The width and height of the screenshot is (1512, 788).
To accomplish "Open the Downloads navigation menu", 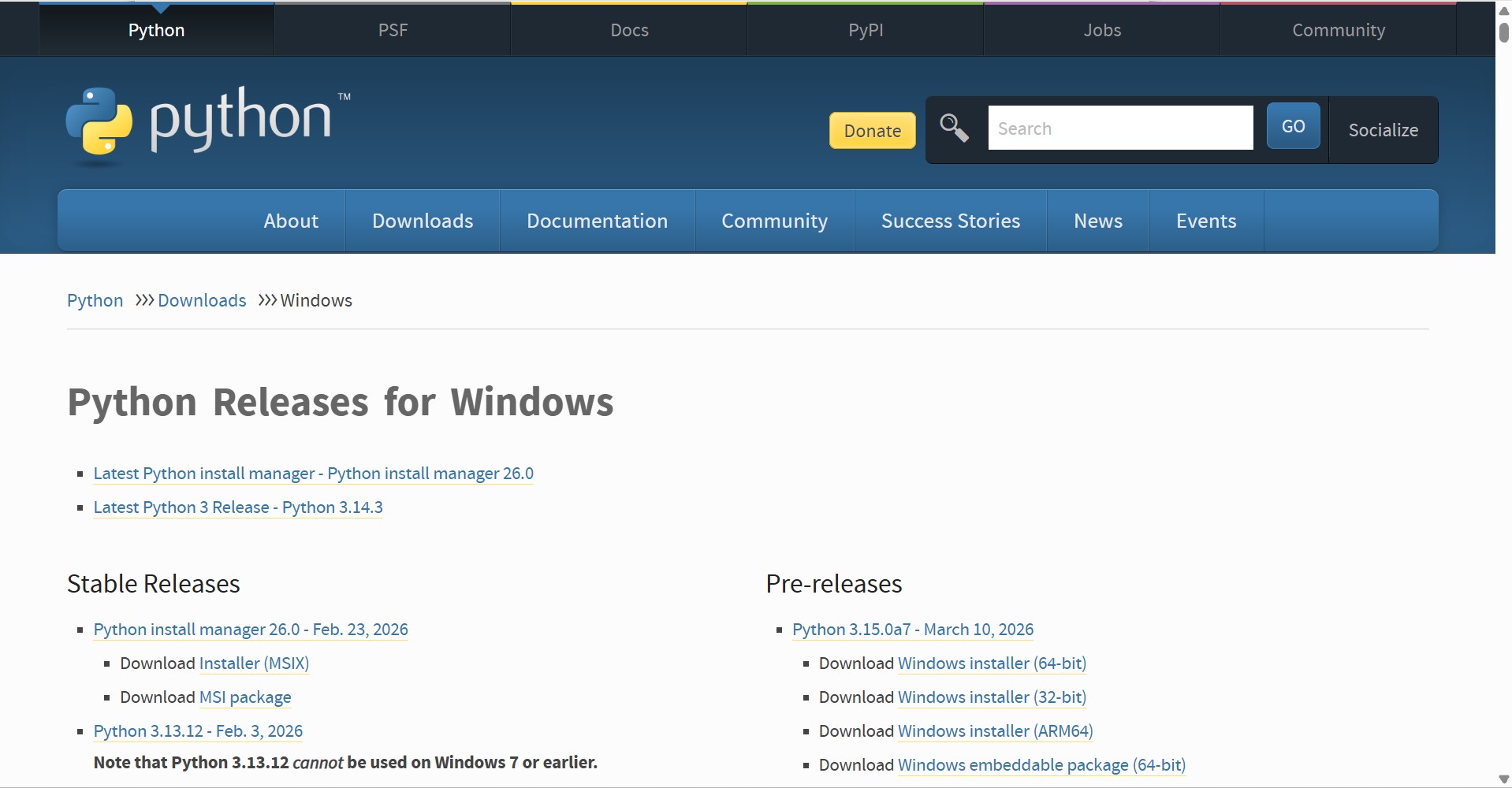I will (423, 221).
